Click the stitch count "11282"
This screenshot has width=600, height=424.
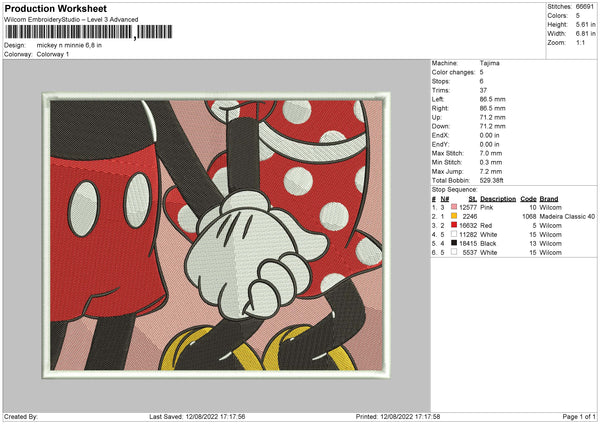(x=468, y=235)
